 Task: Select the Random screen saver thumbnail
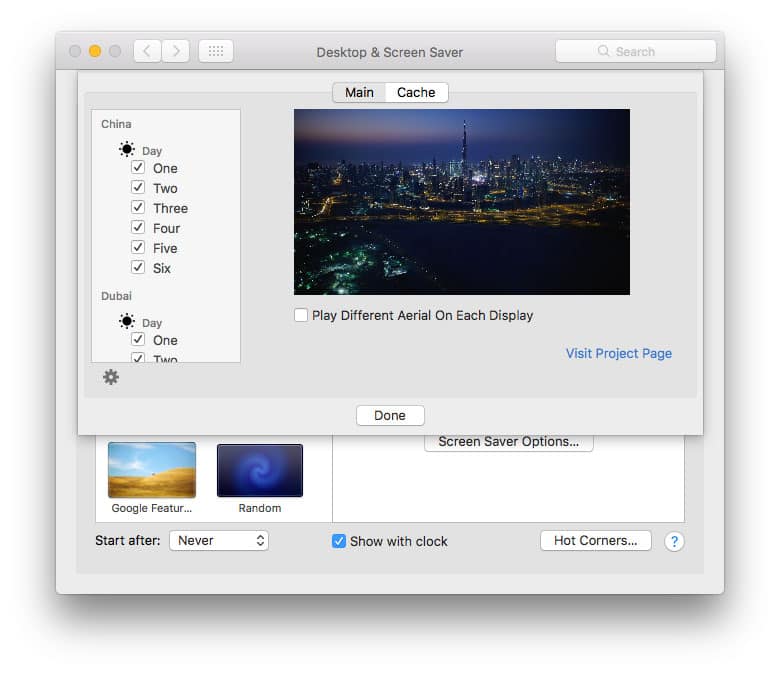point(259,471)
